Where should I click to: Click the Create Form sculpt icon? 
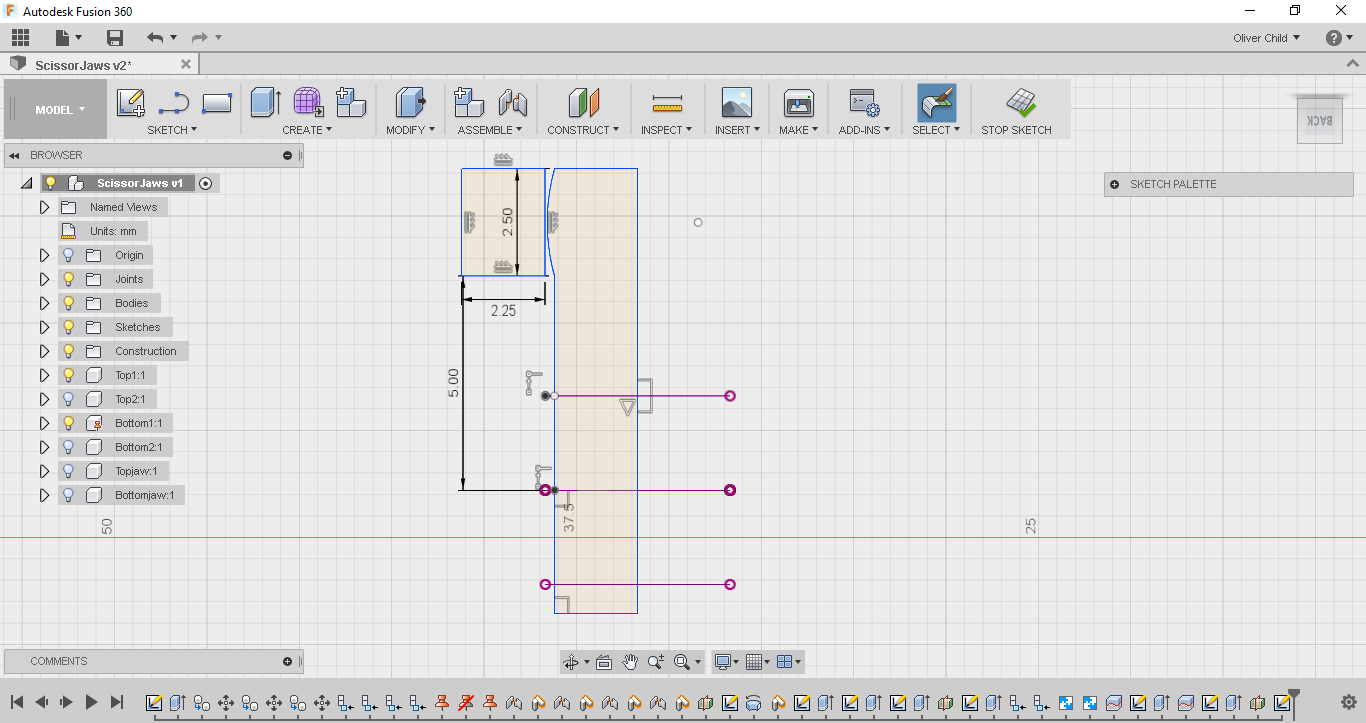(x=308, y=102)
